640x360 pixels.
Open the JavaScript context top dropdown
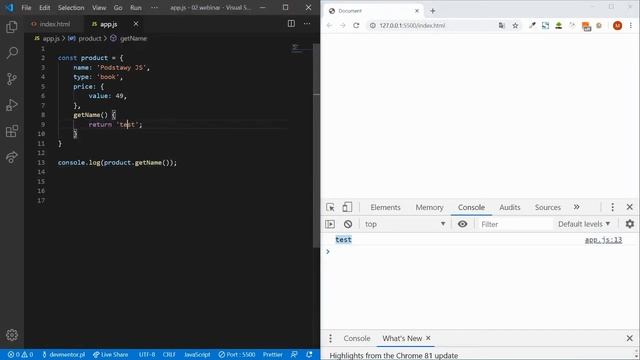pyautogui.click(x=404, y=224)
